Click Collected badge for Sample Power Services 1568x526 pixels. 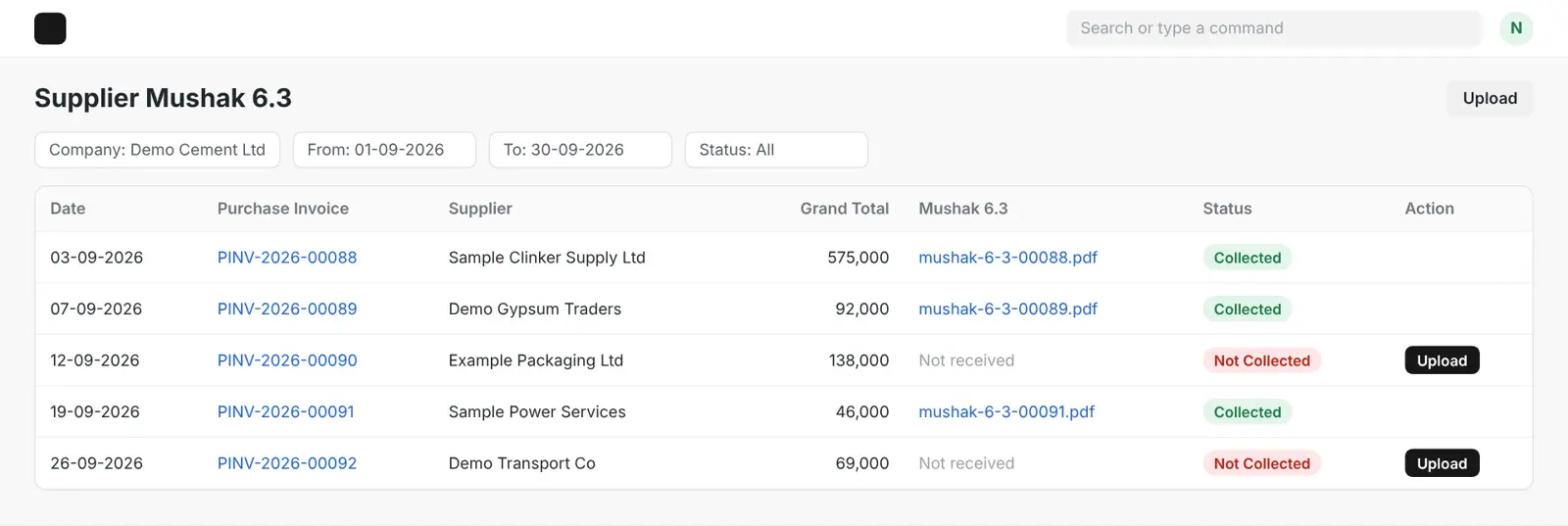[x=1248, y=411]
